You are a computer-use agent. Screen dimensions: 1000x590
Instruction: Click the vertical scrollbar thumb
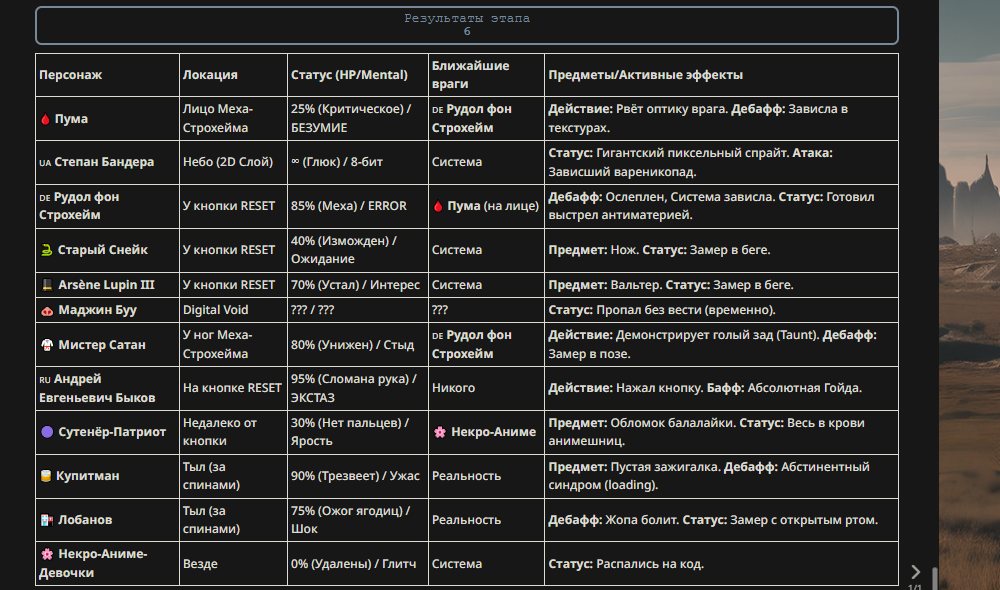(934, 579)
